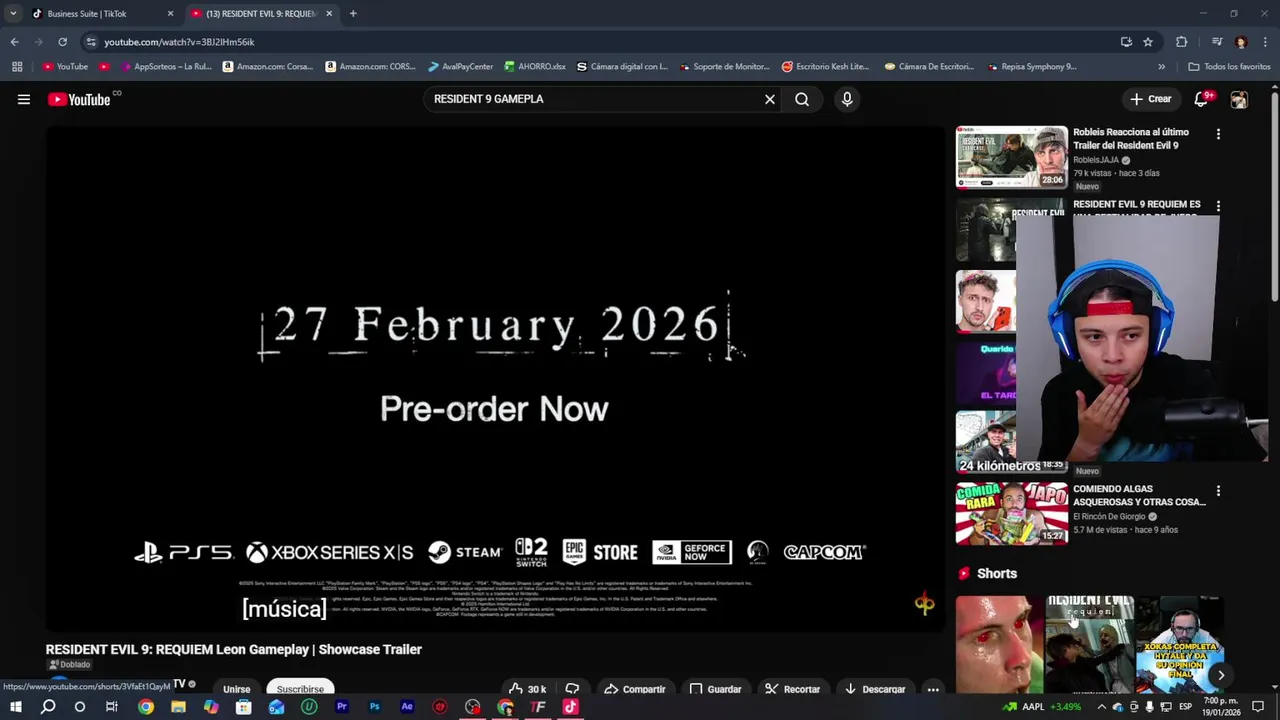Click the Compartir share button
The height and width of the screenshot is (720, 1280).
[635, 689]
